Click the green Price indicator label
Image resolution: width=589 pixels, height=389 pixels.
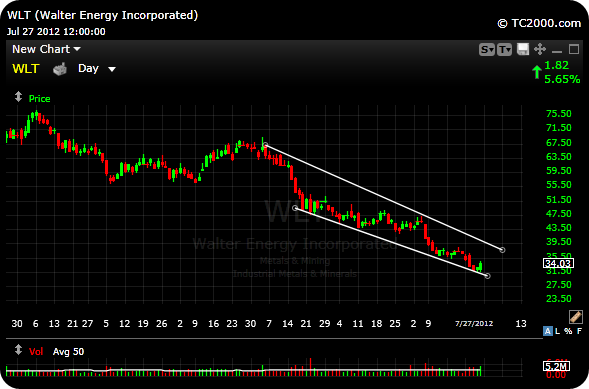39,98
